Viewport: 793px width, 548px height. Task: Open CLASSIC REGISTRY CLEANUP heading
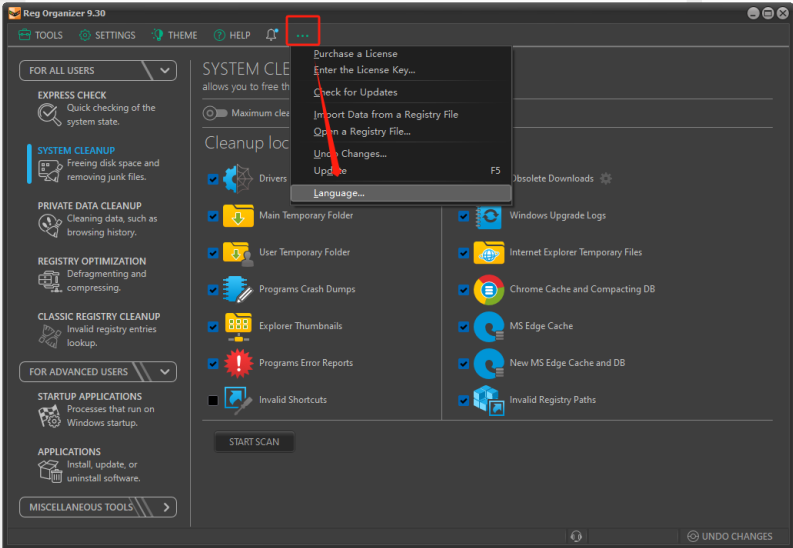[99, 316]
